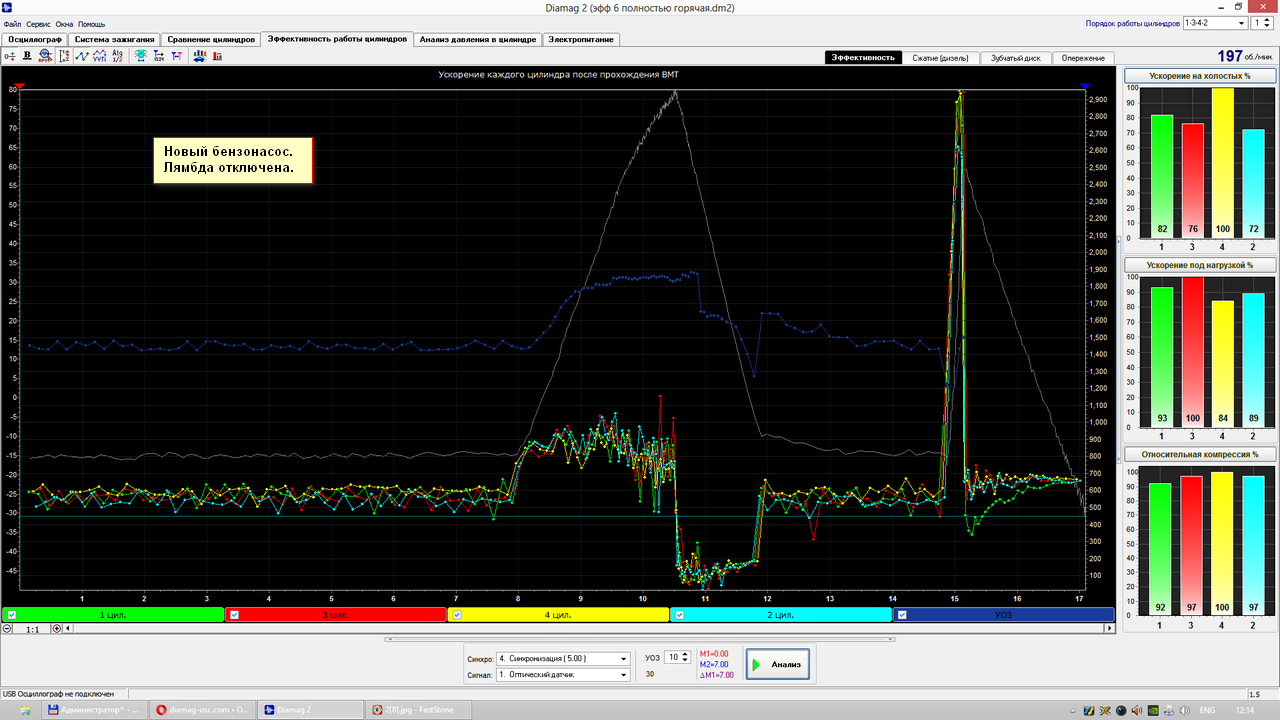Click the arrow with 024 toolbar icon
1280x720 pixels.
159,56
